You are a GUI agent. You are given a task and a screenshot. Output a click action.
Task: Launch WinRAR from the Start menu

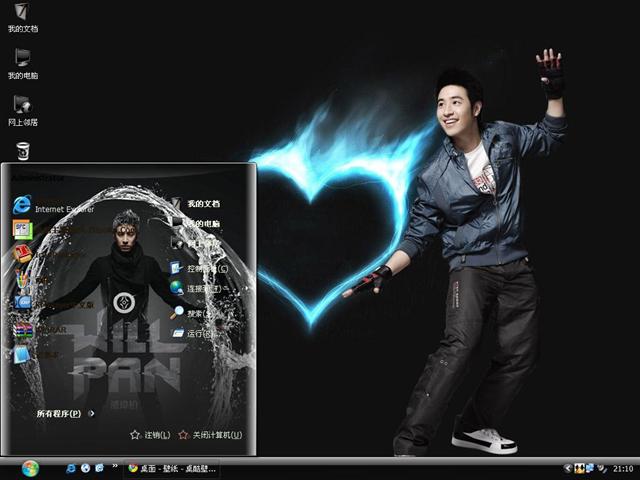40,329
